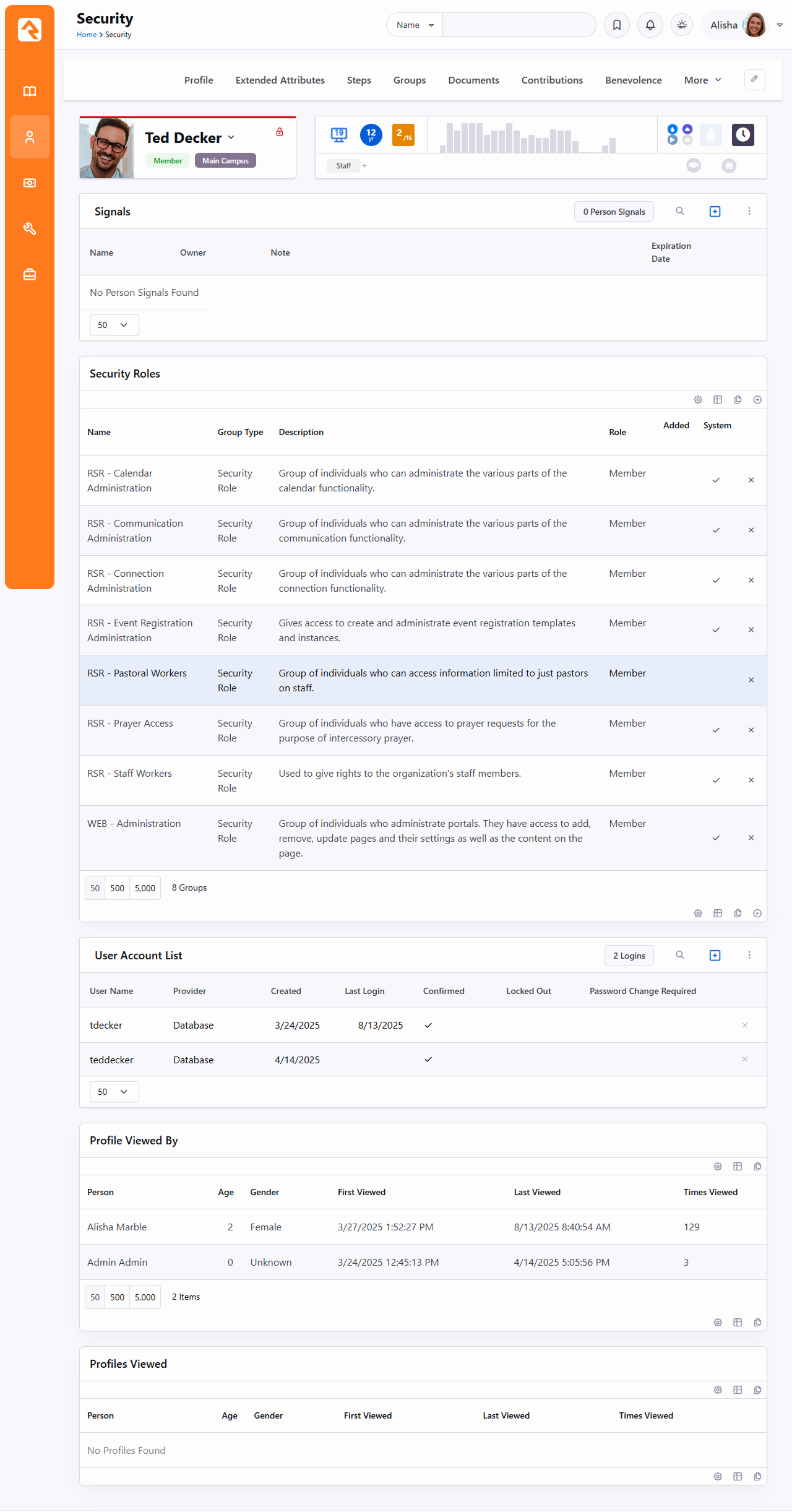Go to the Contributions tab
The width and height of the screenshot is (792, 1512).
[x=552, y=80]
